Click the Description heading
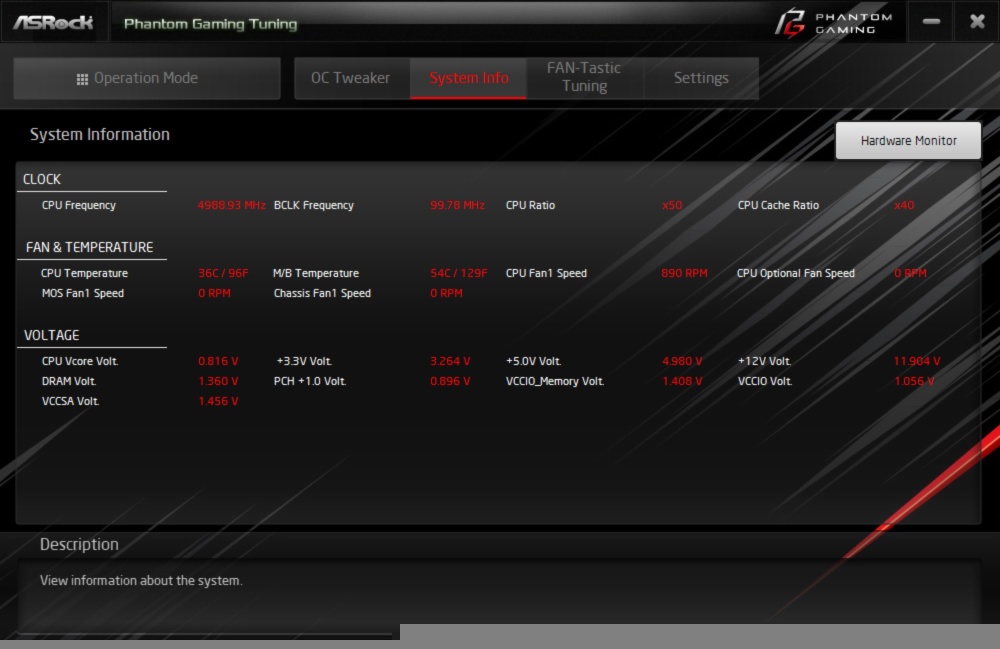Viewport: 1000px width, 649px height. 79,544
